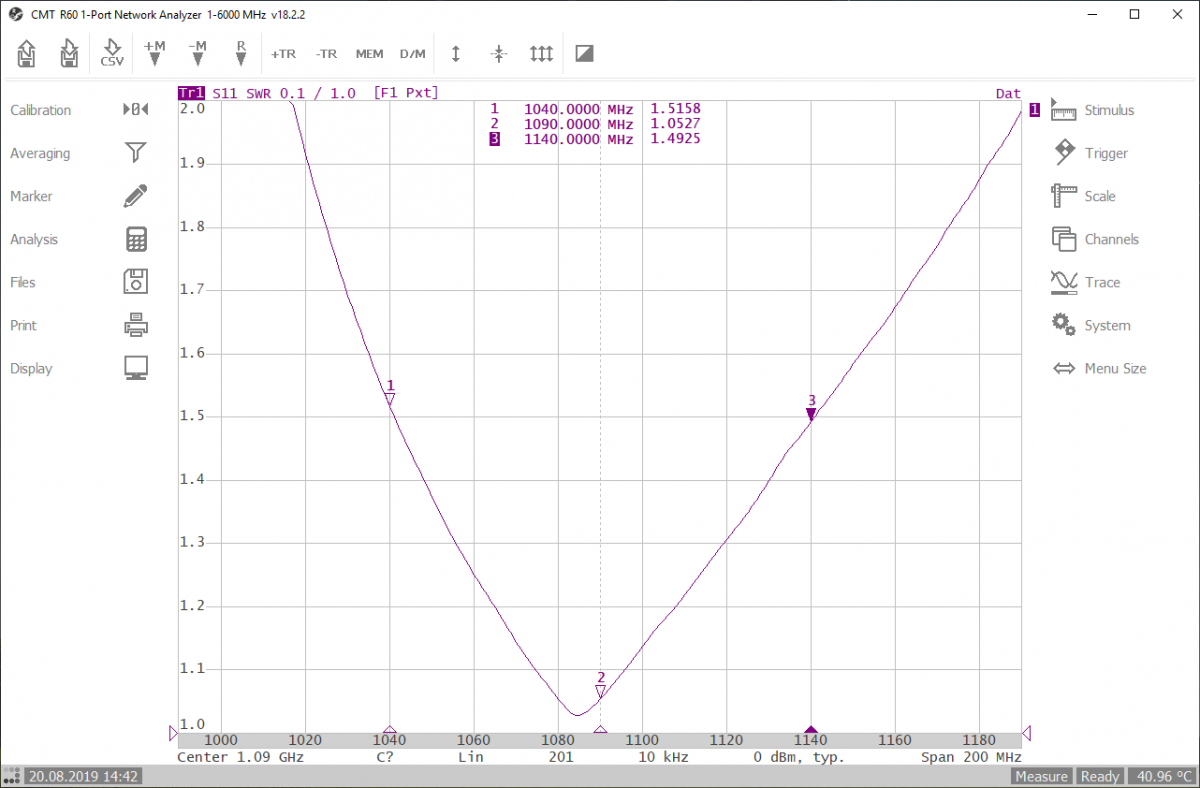Click the R reference marker icon
This screenshot has height=788, width=1200.
[241, 53]
